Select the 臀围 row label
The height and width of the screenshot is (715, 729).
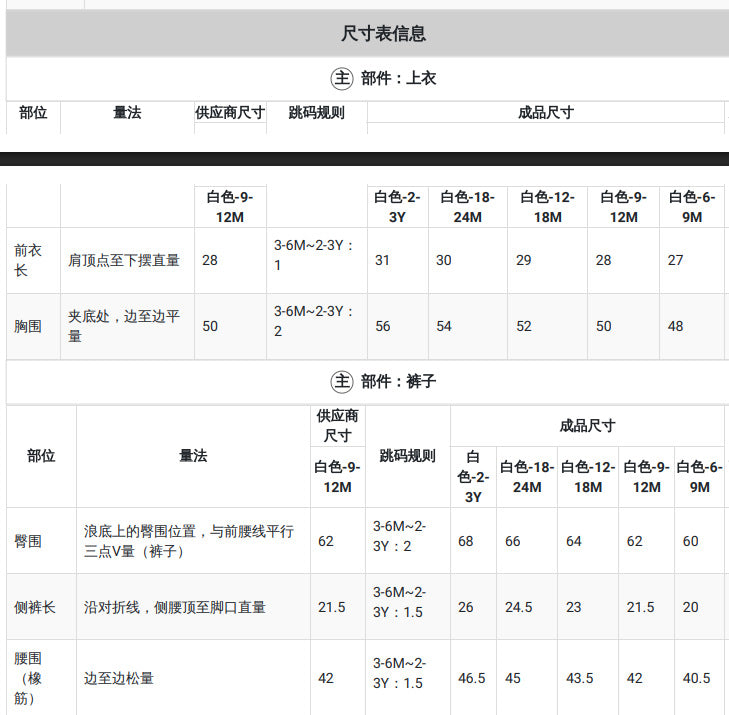(x=28, y=541)
